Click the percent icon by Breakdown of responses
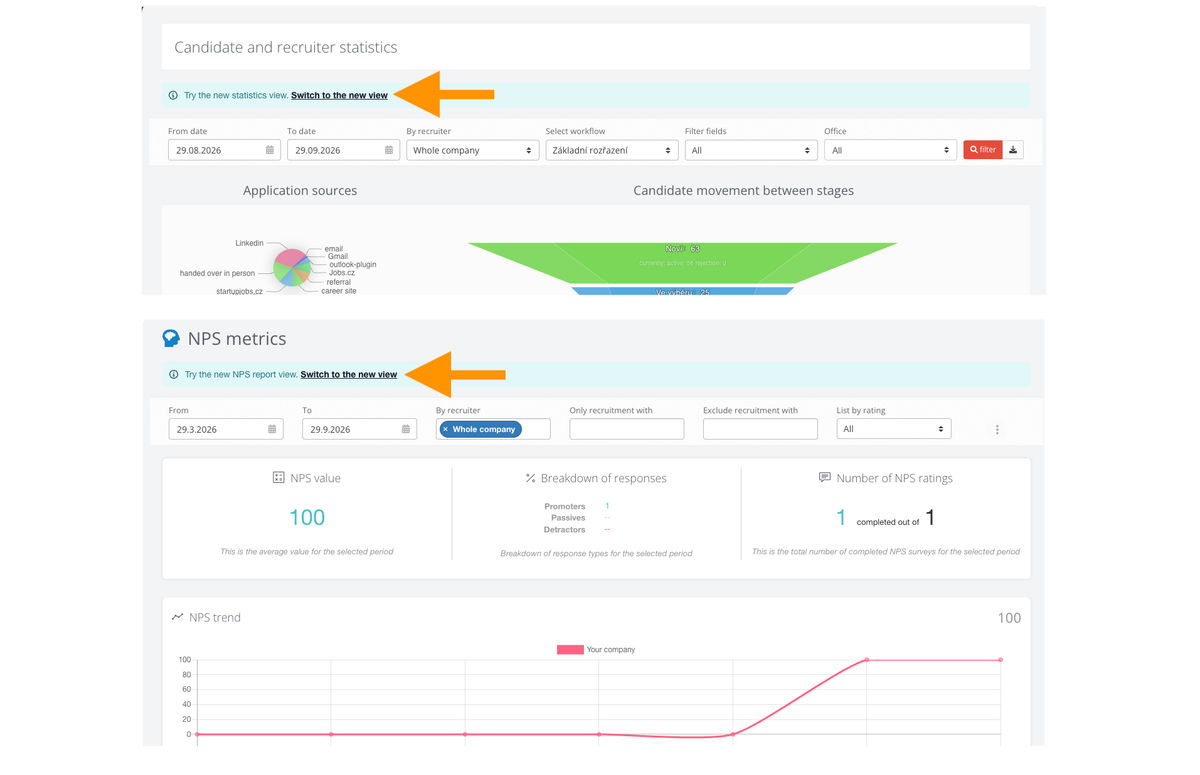Viewport: 1200px width, 775px height. [530, 478]
